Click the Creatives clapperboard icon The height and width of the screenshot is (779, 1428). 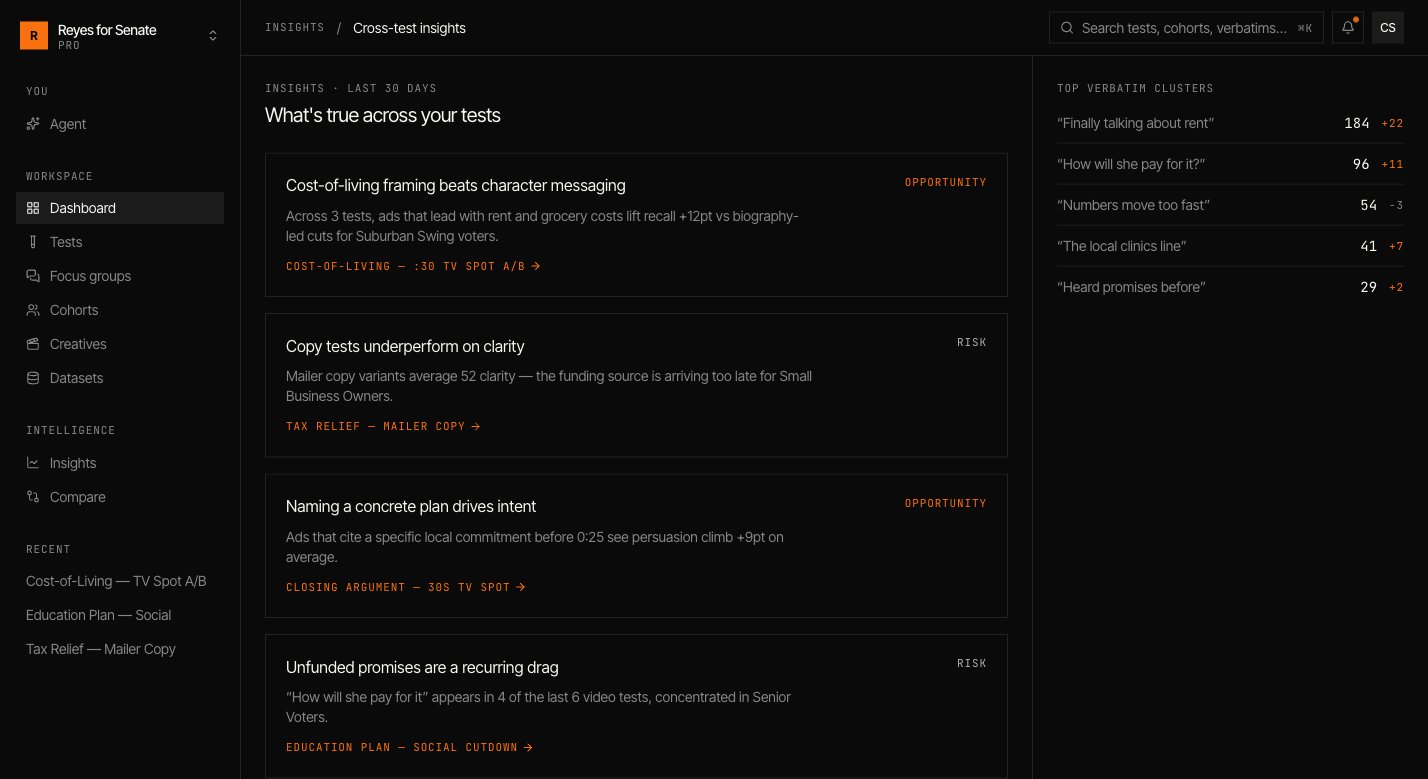pos(33,344)
